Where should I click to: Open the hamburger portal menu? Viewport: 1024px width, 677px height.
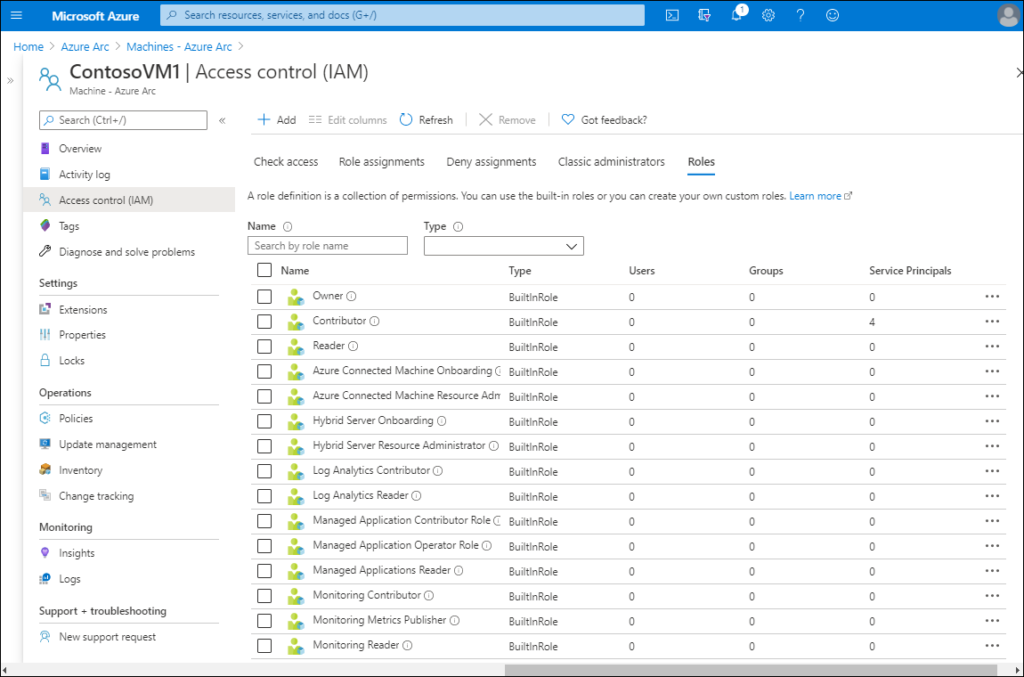pos(16,15)
